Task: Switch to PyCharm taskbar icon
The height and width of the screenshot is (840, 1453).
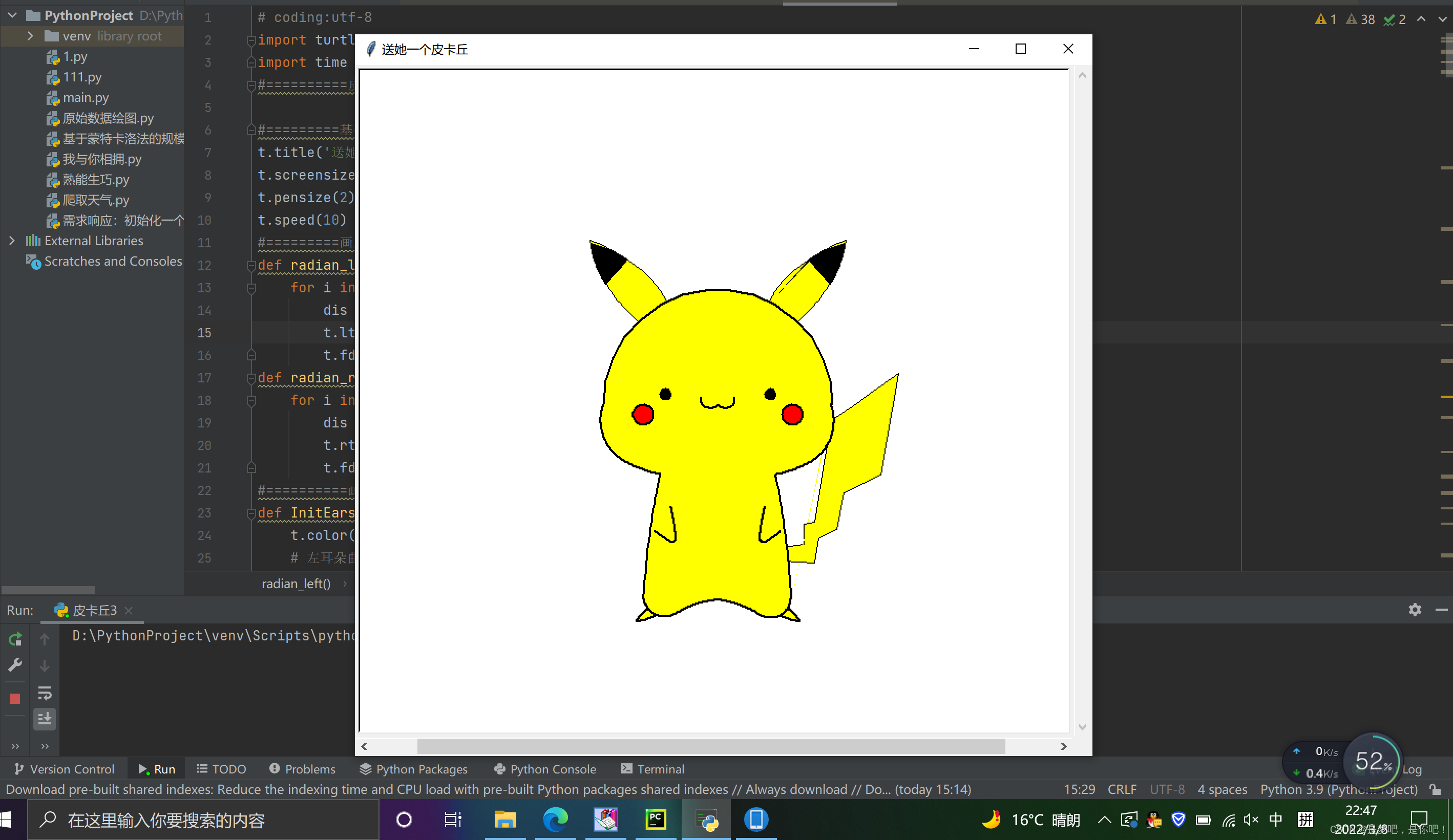Action: tap(656, 819)
